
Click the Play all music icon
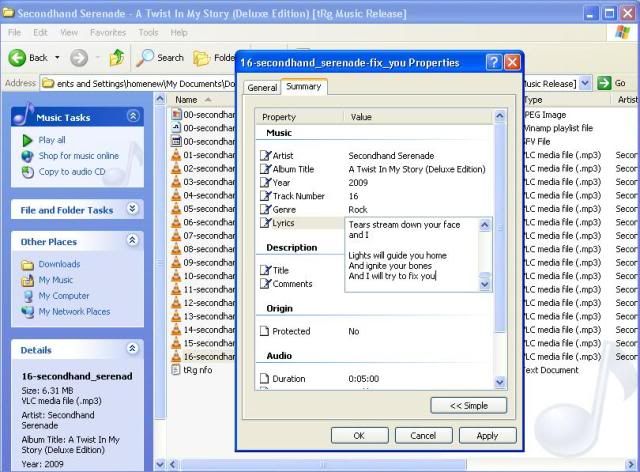click(x=28, y=140)
